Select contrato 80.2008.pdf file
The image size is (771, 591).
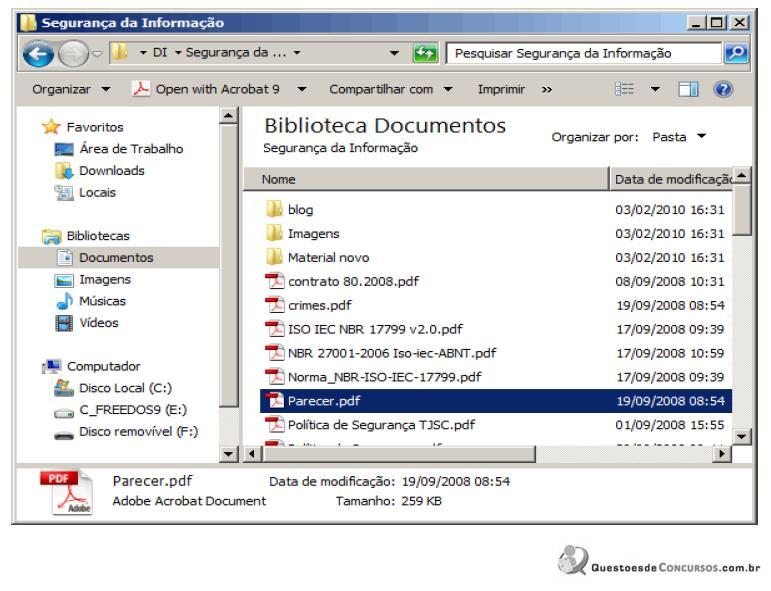coord(353,282)
